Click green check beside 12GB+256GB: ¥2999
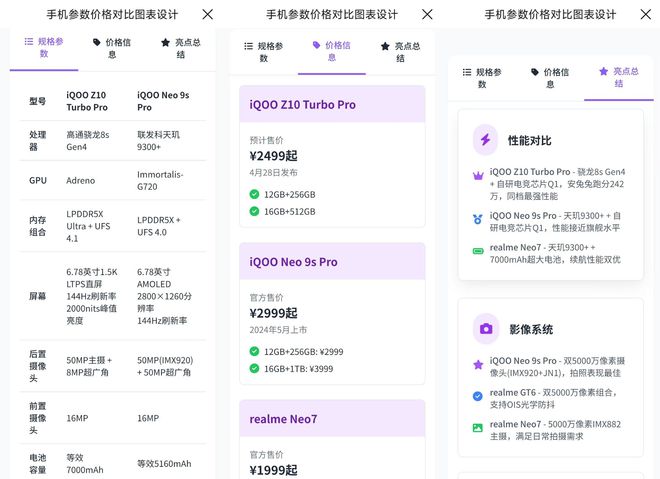The image size is (660, 479). (254, 351)
